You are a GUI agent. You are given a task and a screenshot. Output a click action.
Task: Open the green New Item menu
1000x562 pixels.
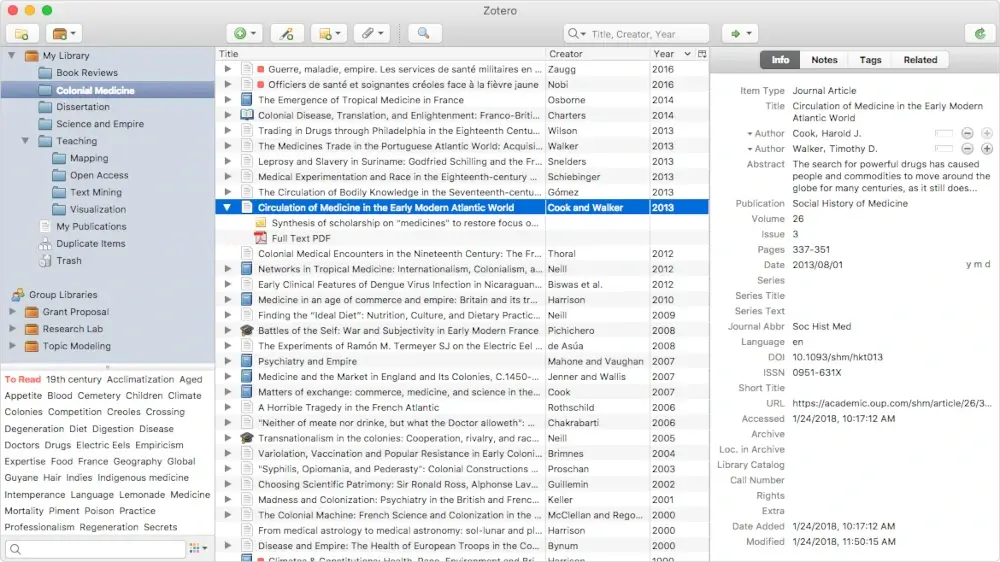(244, 34)
